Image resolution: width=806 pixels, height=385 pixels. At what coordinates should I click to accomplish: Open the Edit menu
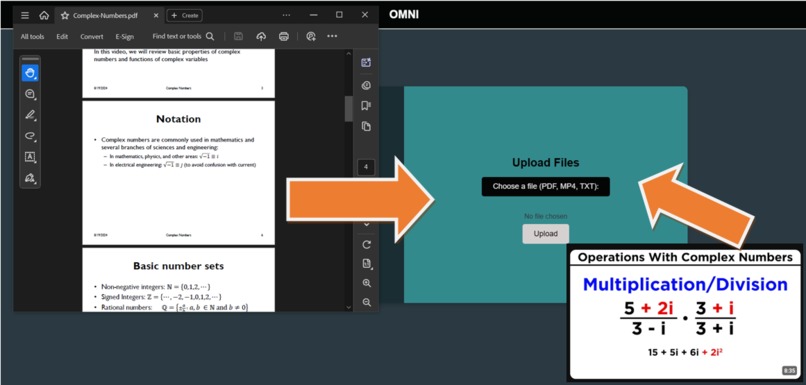click(x=62, y=36)
